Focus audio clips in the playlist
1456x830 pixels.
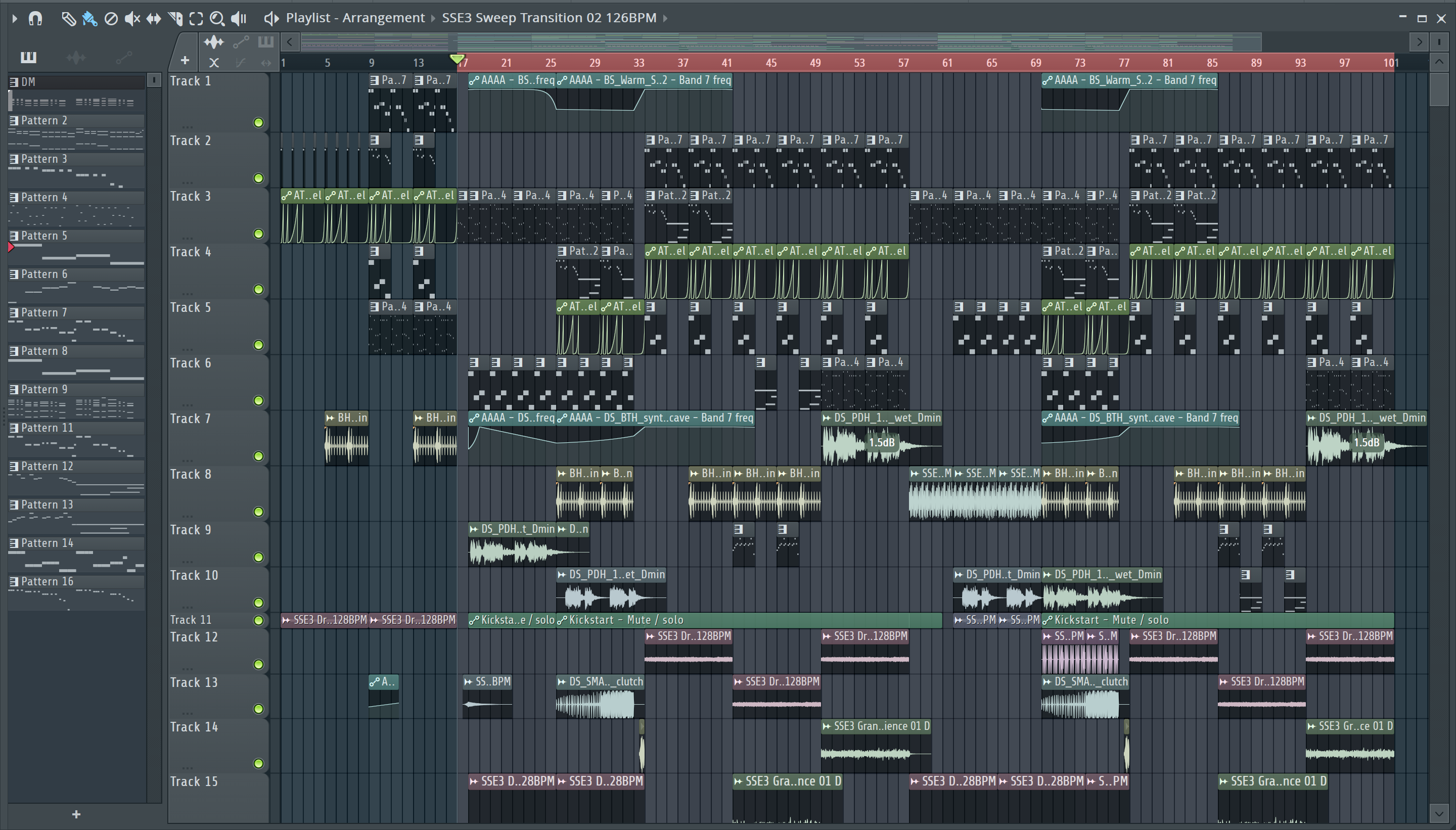[x=214, y=41]
